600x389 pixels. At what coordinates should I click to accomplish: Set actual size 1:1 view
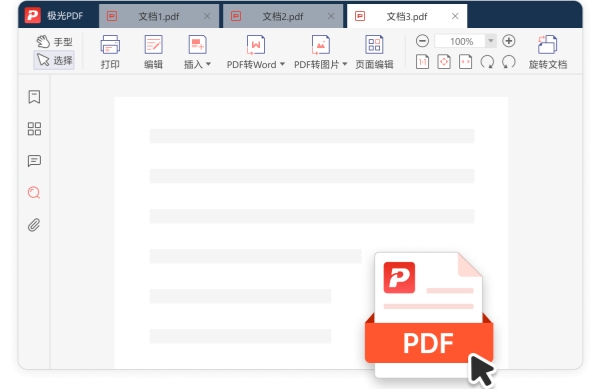coord(422,62)
